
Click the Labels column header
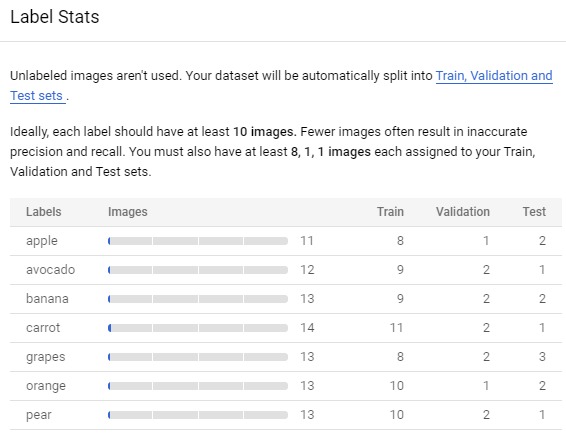[44, 212]
